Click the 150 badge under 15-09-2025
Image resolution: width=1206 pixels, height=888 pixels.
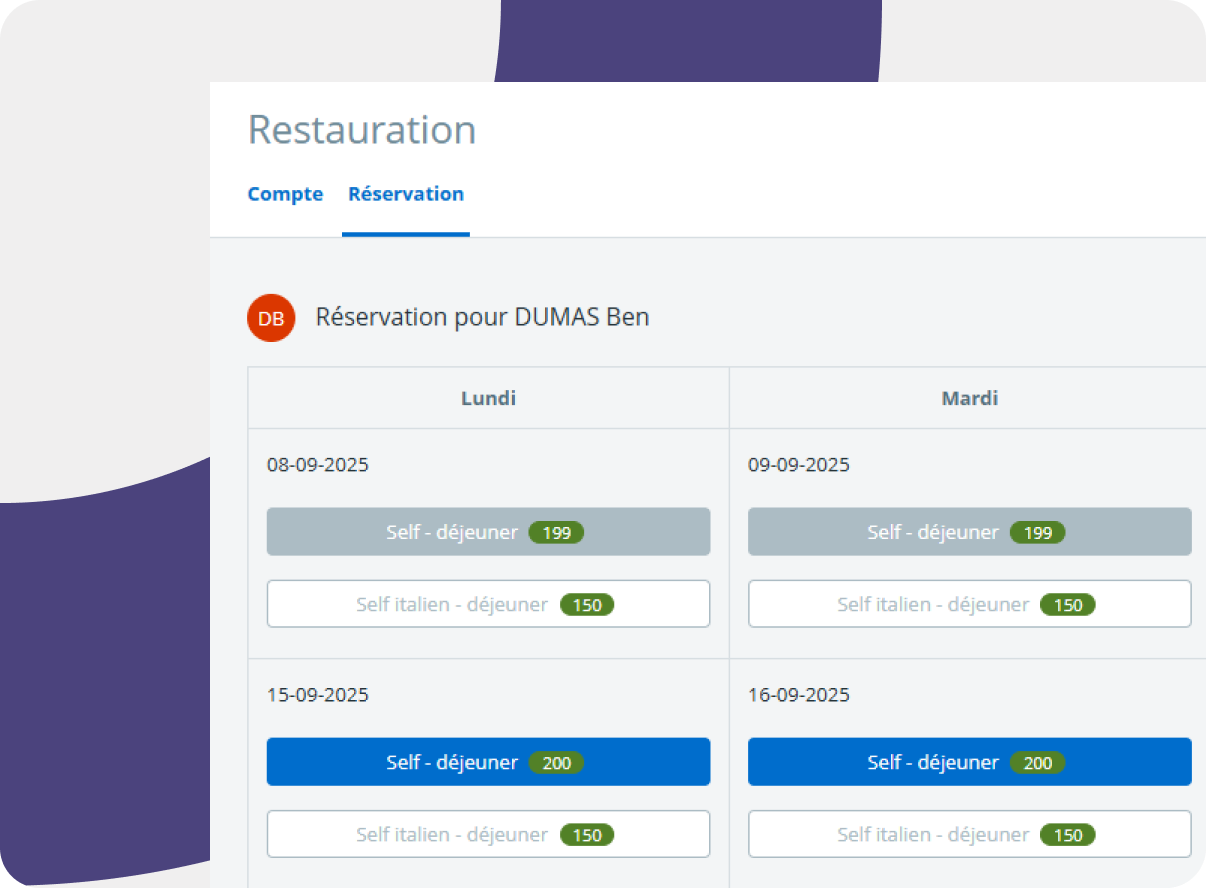(x=587, y=835)
